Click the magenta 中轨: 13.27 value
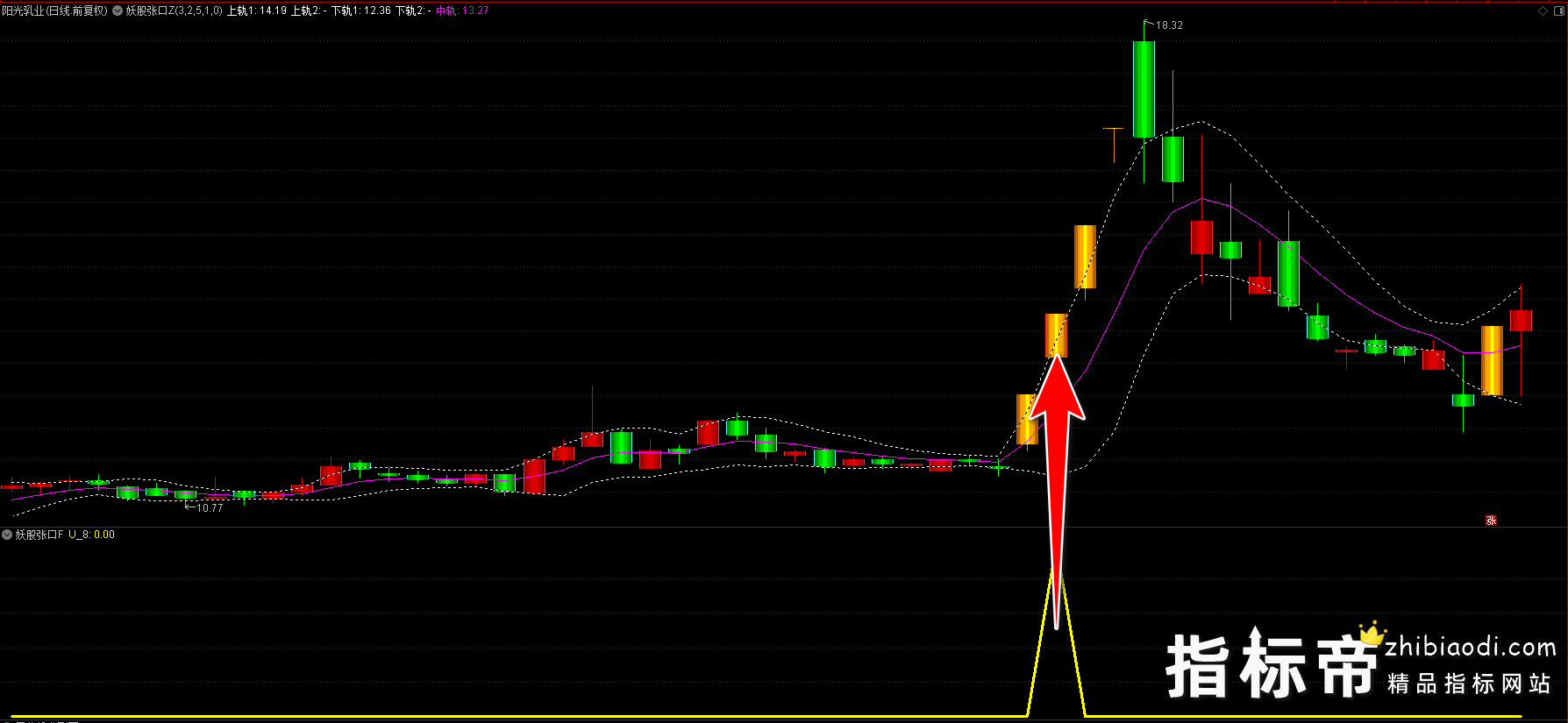The width and height of the screenshot is (1568, 723). click(463, 11)
